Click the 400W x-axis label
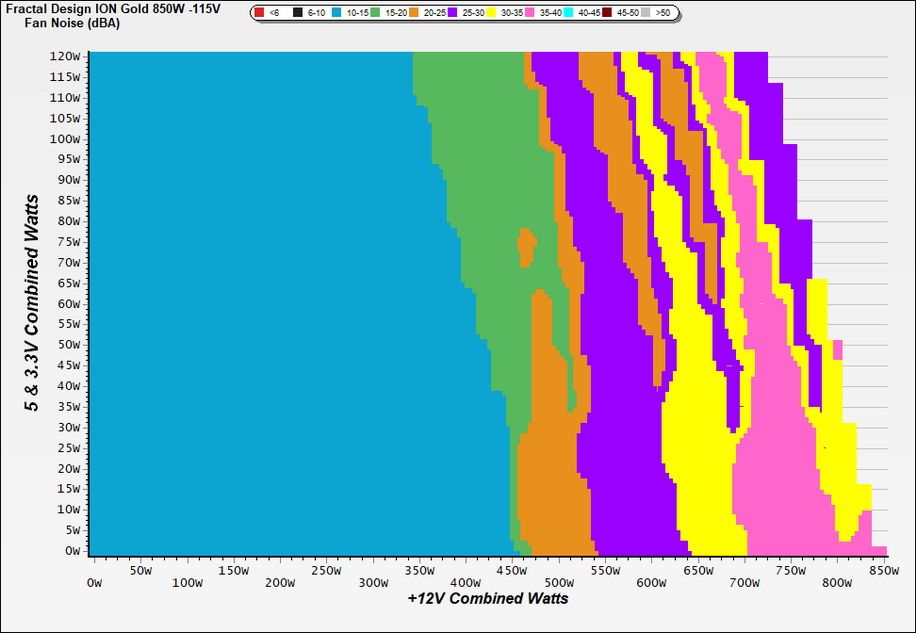916x633 pixels. tap(466, 583)
